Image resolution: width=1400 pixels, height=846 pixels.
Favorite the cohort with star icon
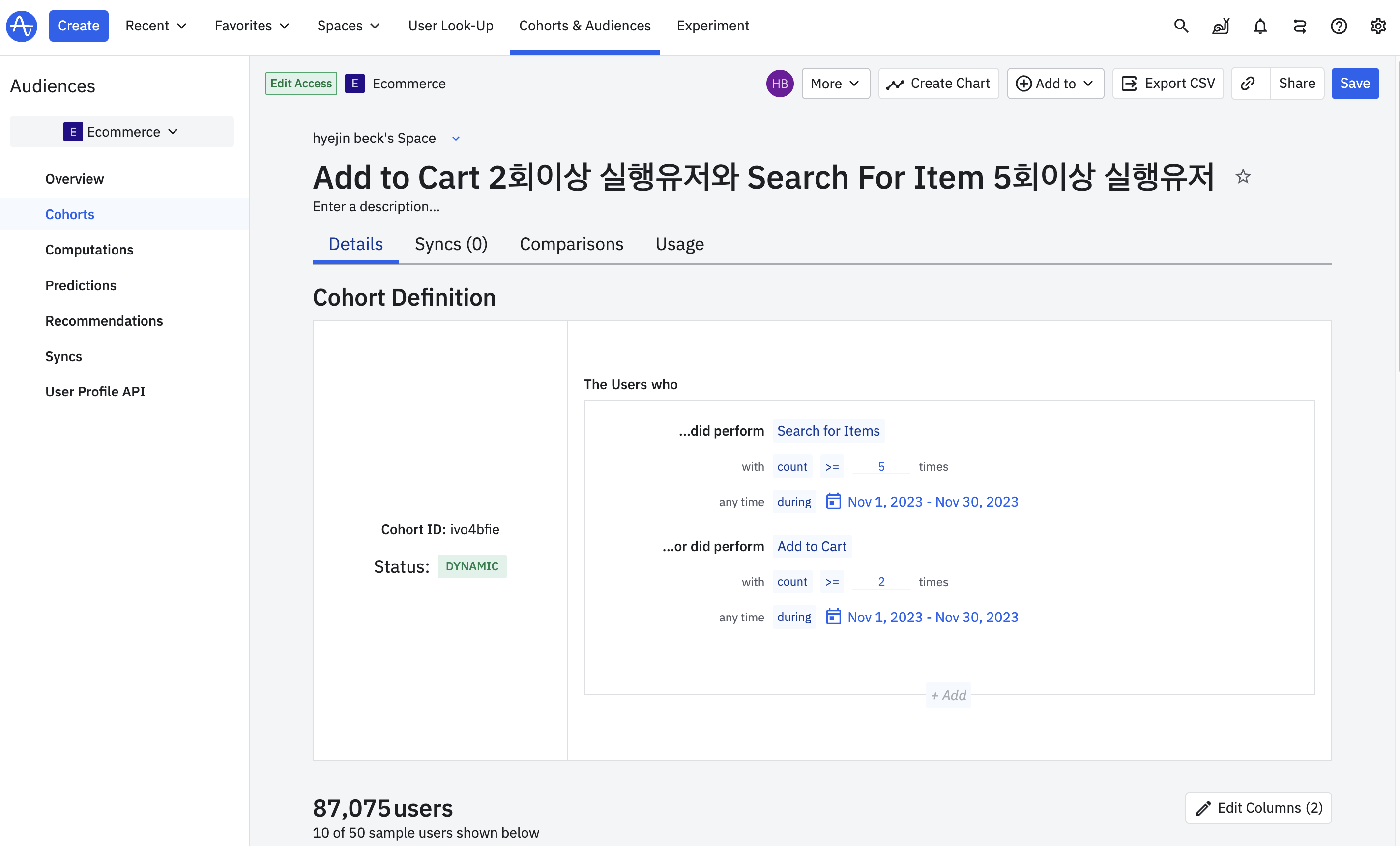coord(1243,176)
